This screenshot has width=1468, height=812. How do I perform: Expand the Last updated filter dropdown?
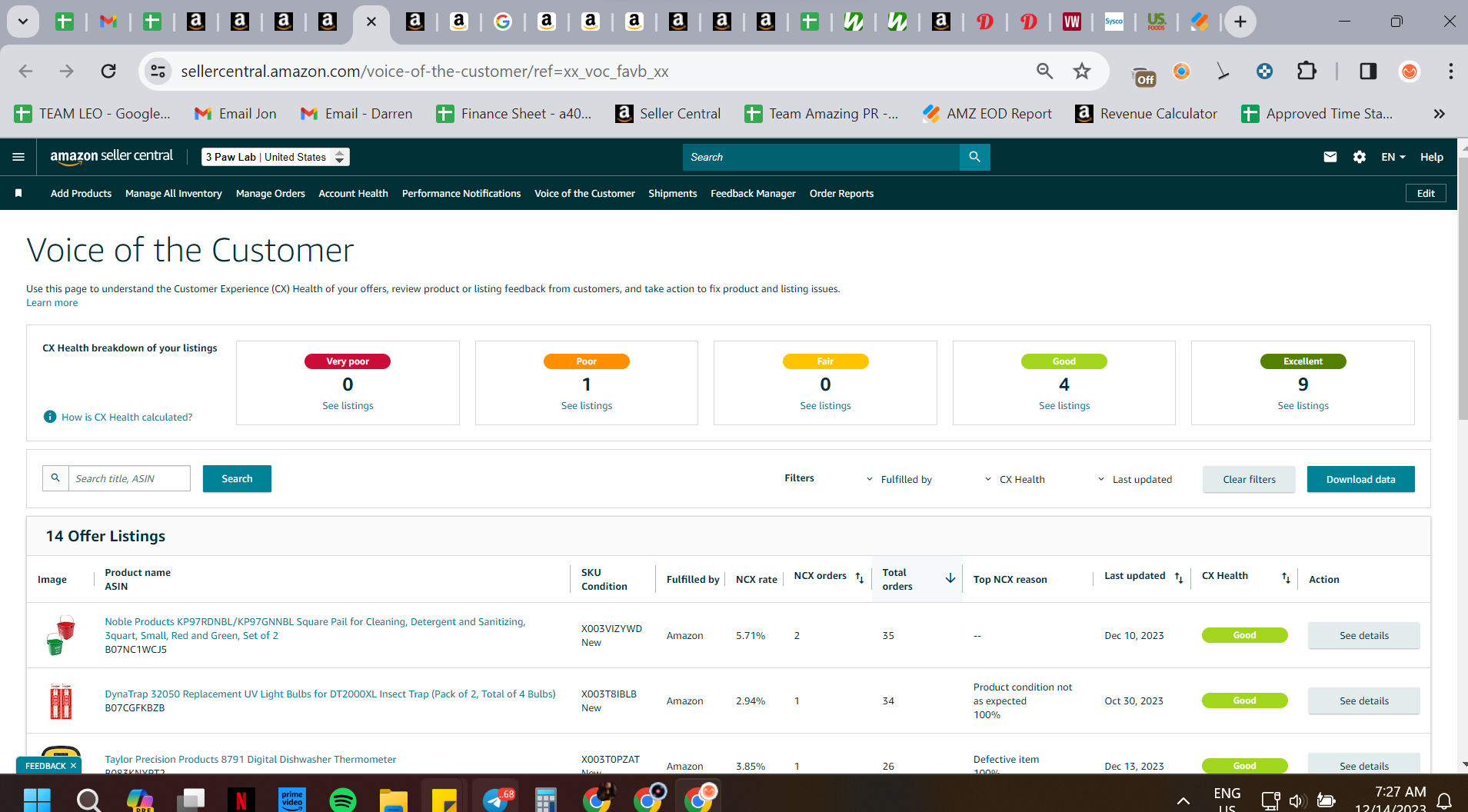1134,479
